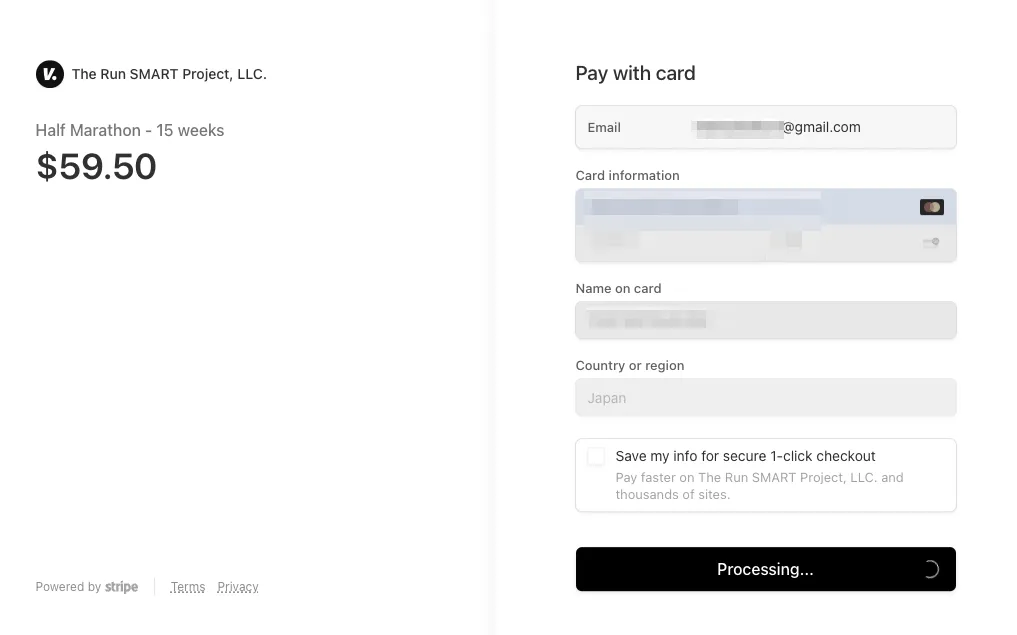The width and height of the screenshot is (1017, 635).
Task: Click the card CVC field
Action: [x=850, y=242]
